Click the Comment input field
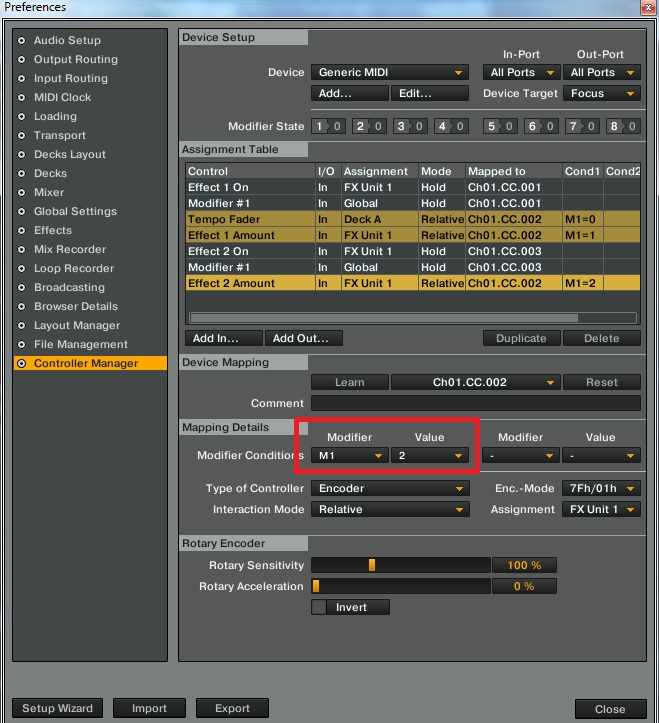 (x=476, y=403)
